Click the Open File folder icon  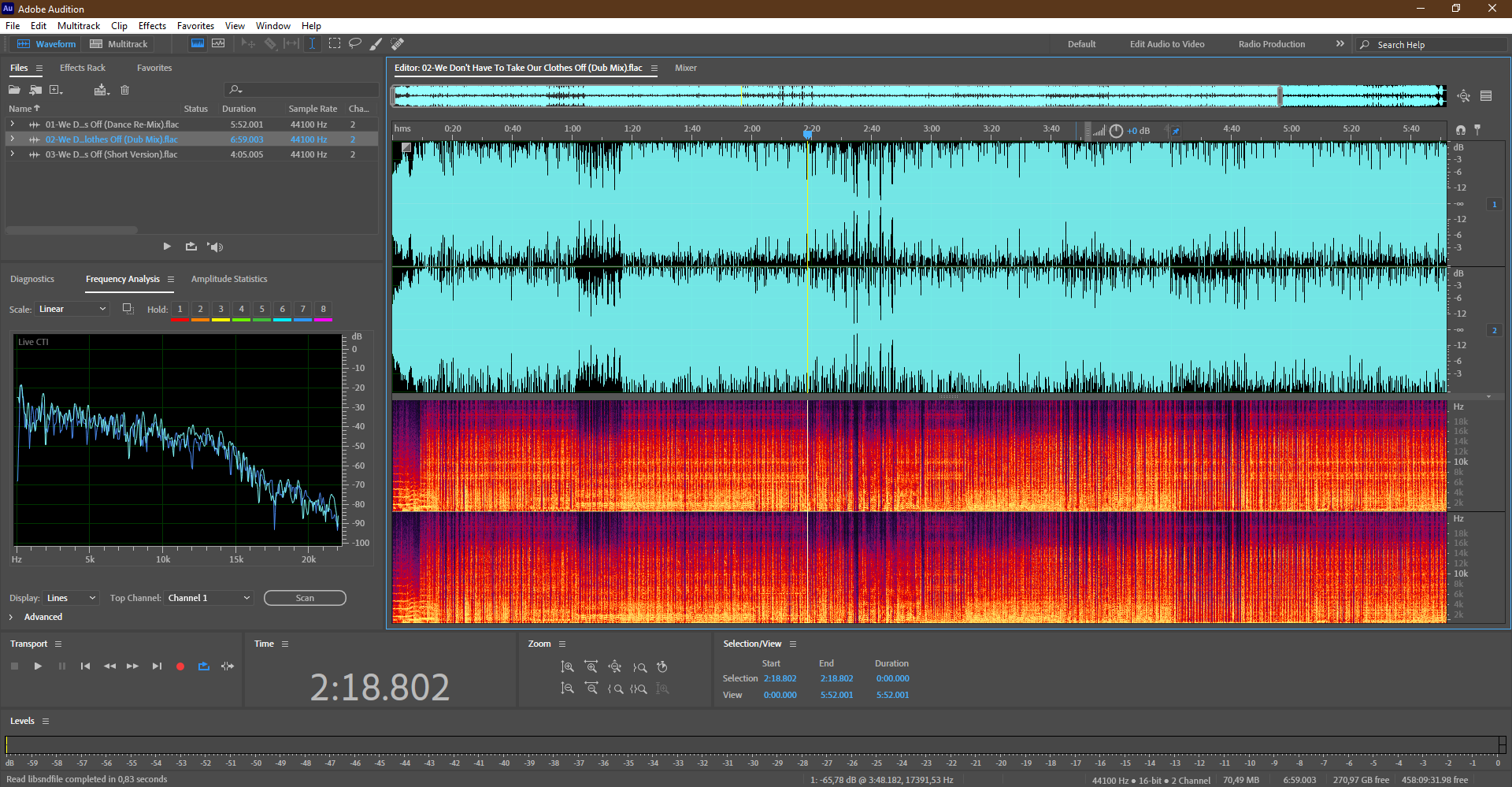(14, 90)
